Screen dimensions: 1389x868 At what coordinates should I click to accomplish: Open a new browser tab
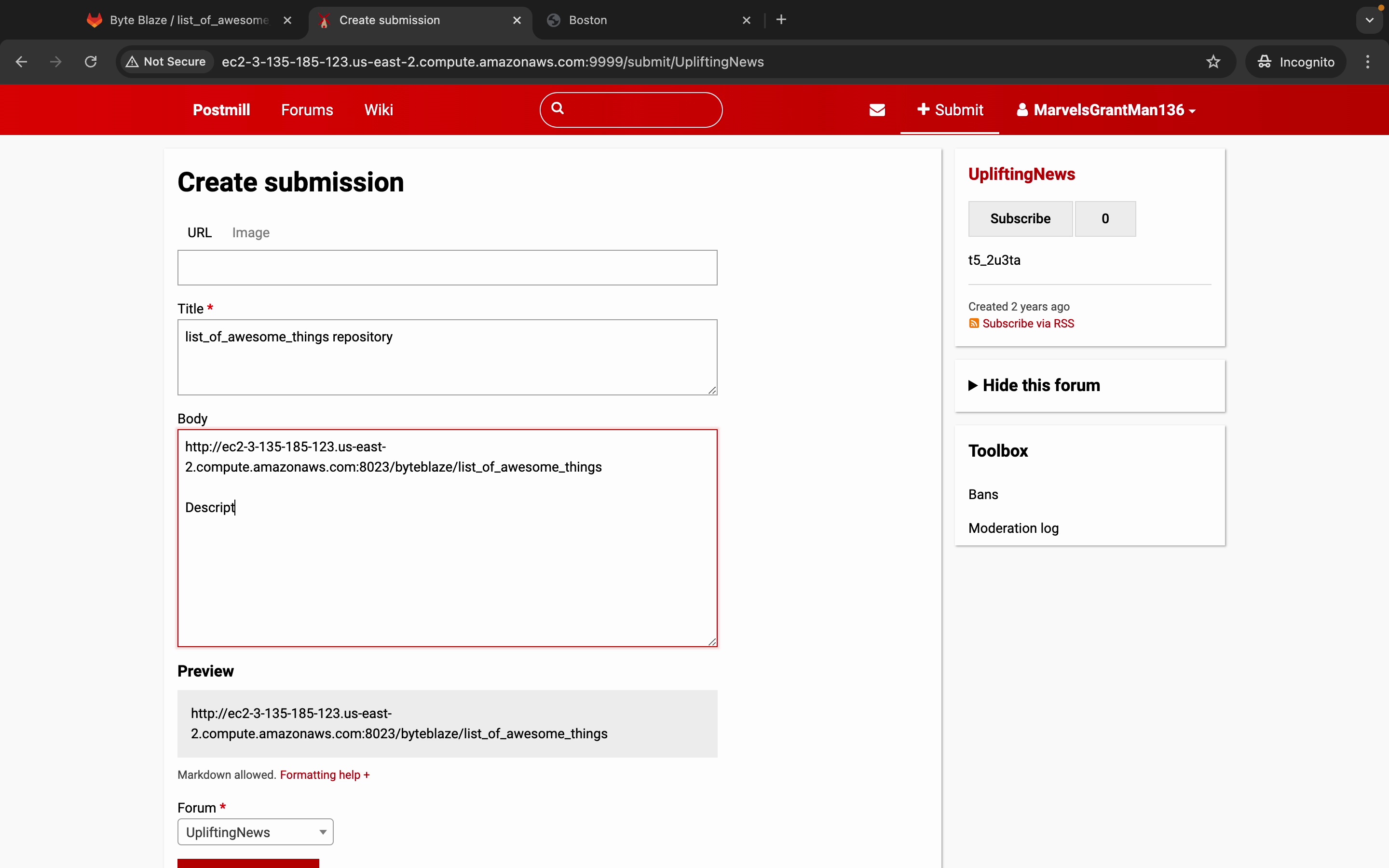click(781, 20)
